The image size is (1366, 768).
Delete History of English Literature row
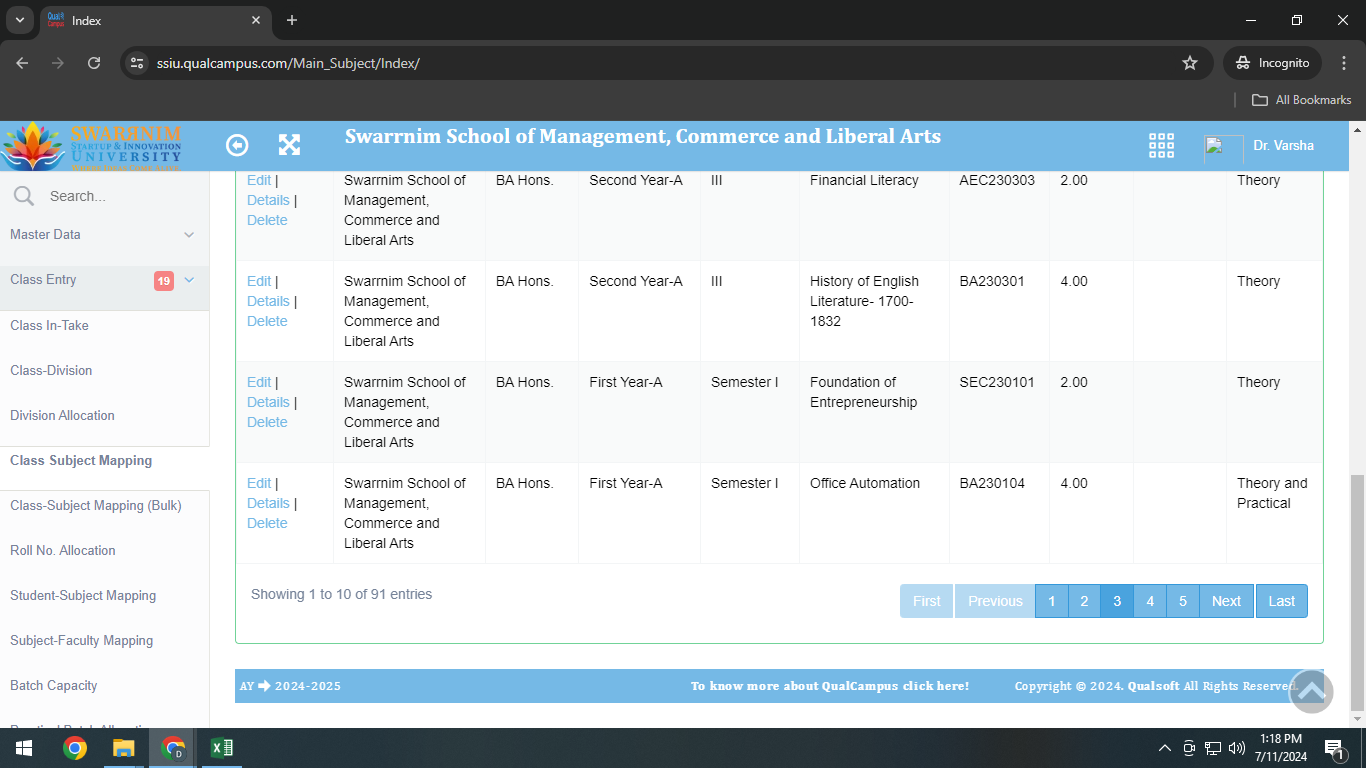[x=267, y=321]
